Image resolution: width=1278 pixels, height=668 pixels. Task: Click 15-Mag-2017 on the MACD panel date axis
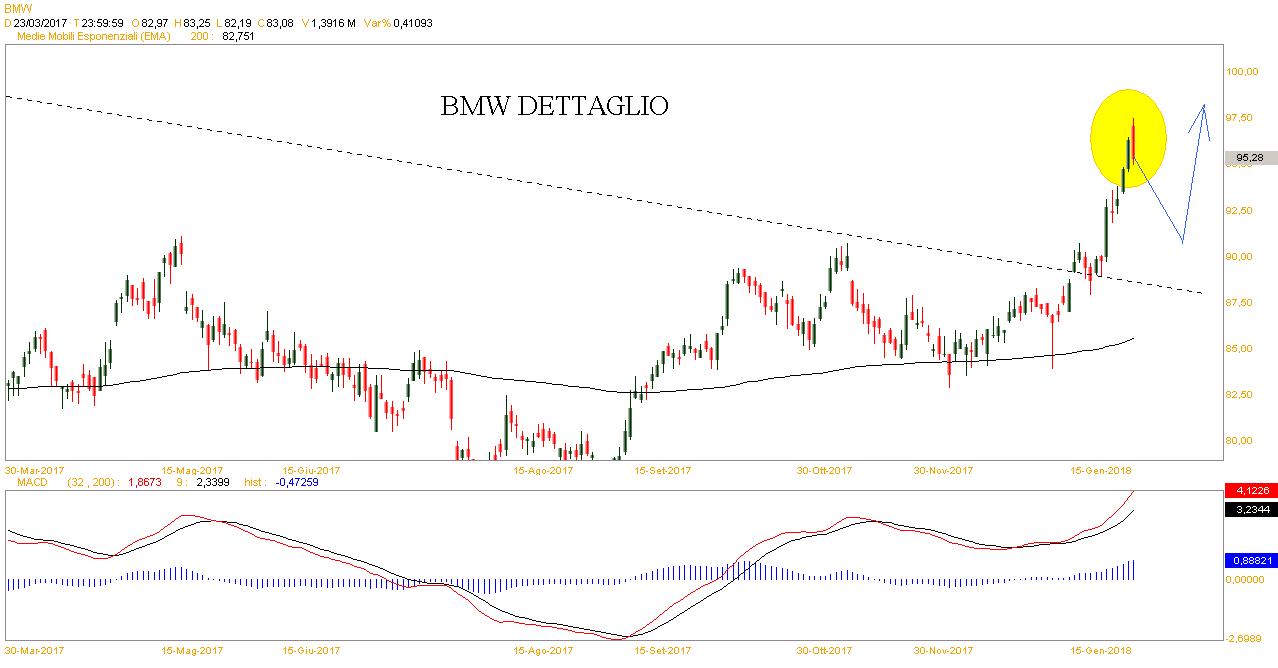click(191, 649)
